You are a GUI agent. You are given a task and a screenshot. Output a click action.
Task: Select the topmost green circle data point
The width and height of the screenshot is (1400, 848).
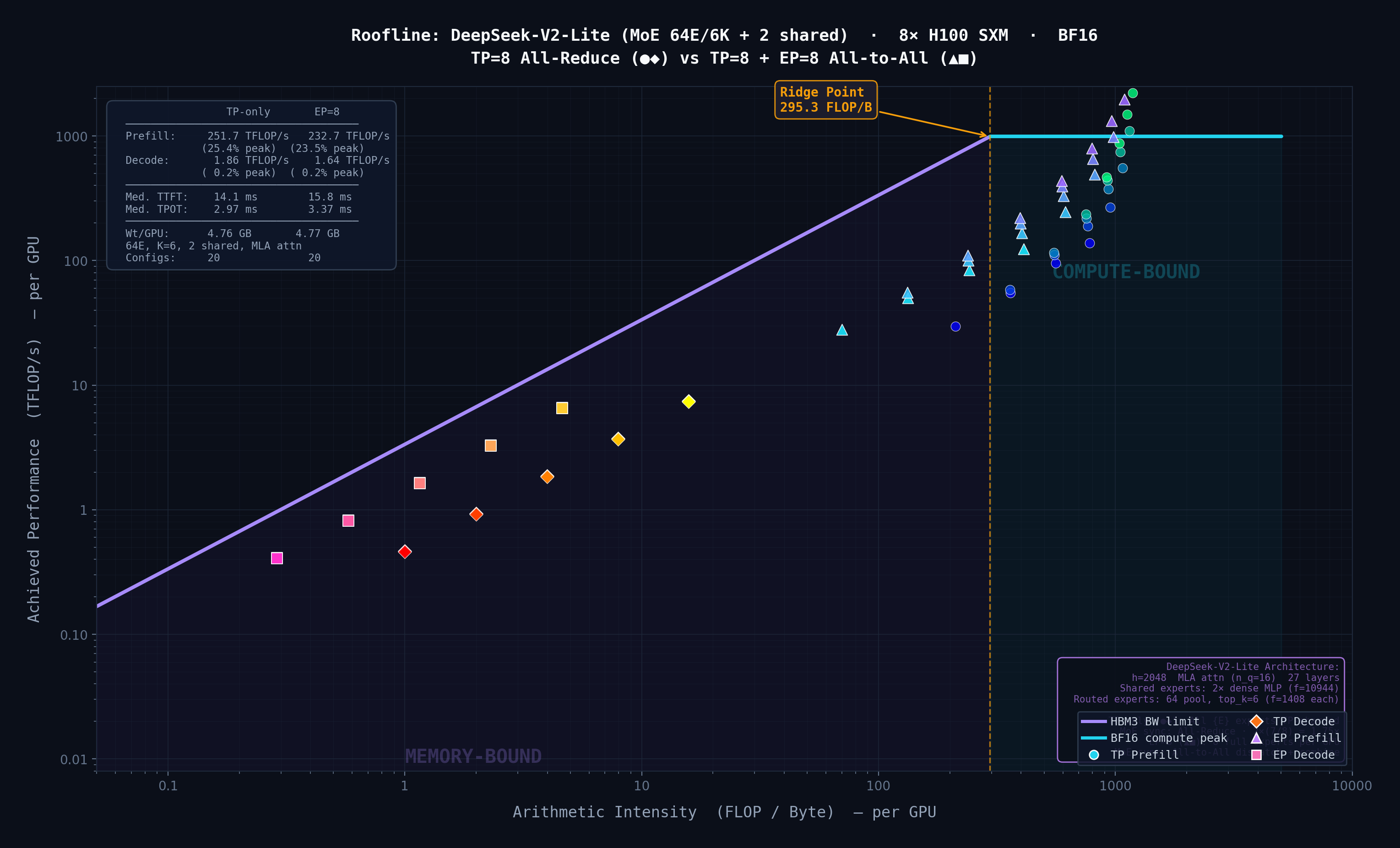pos(1132,93)
